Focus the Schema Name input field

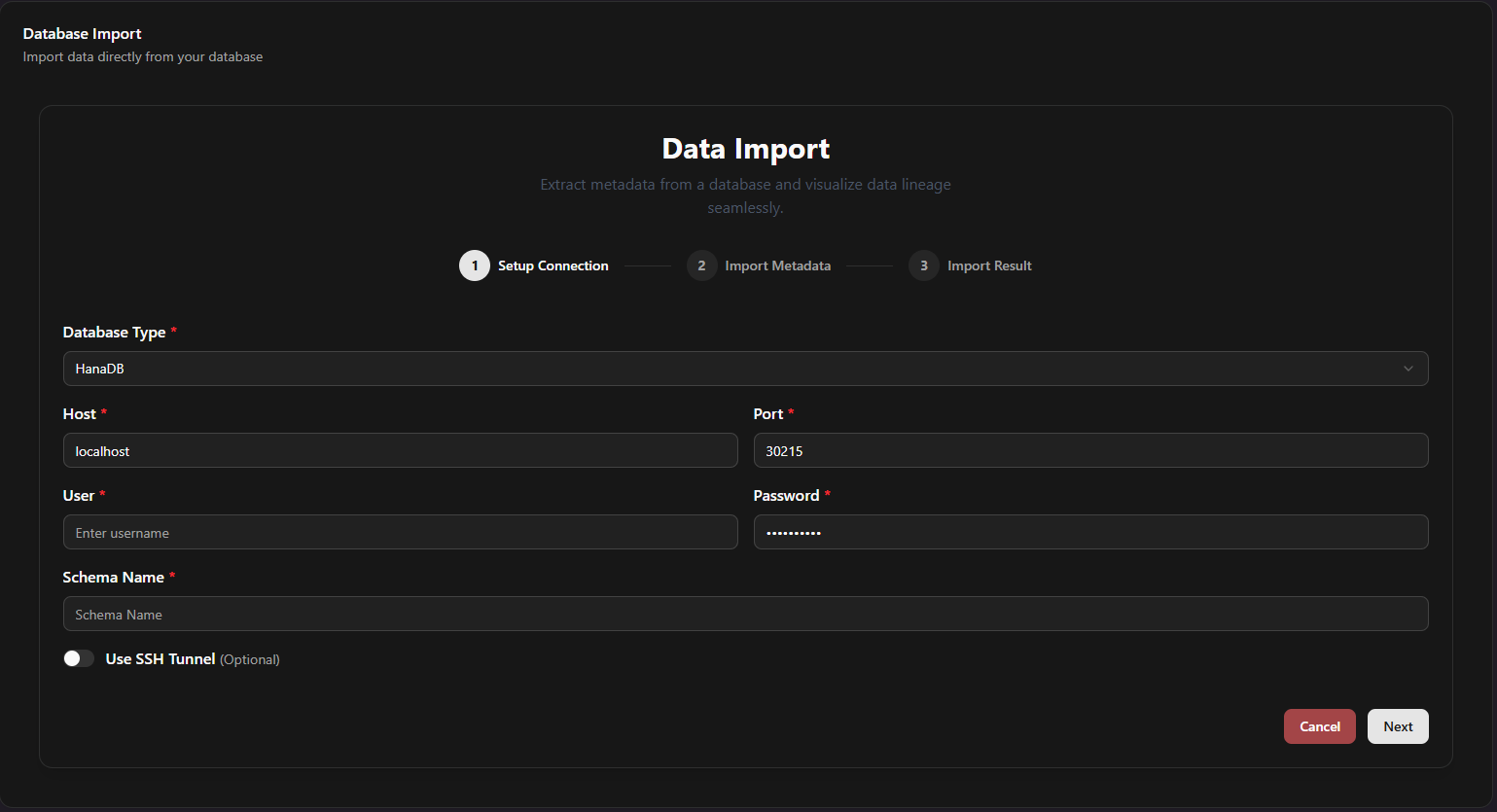tap(745, 614)
